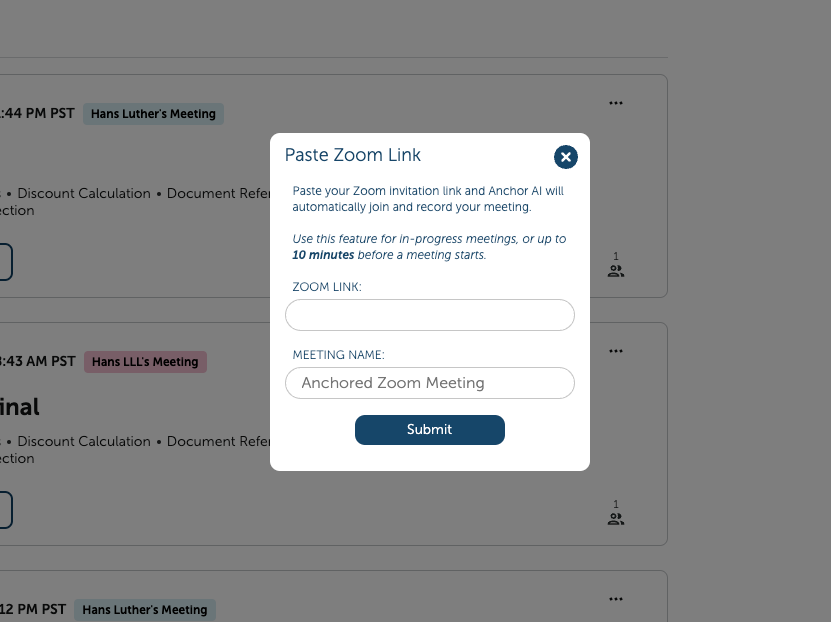Click the cut-off outlined button on 44 PM card
This screenshot has height=622, width=831.
5,262
